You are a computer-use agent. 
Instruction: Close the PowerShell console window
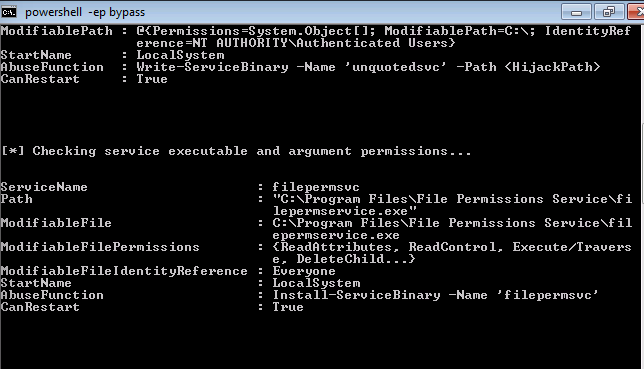(636, 12)
